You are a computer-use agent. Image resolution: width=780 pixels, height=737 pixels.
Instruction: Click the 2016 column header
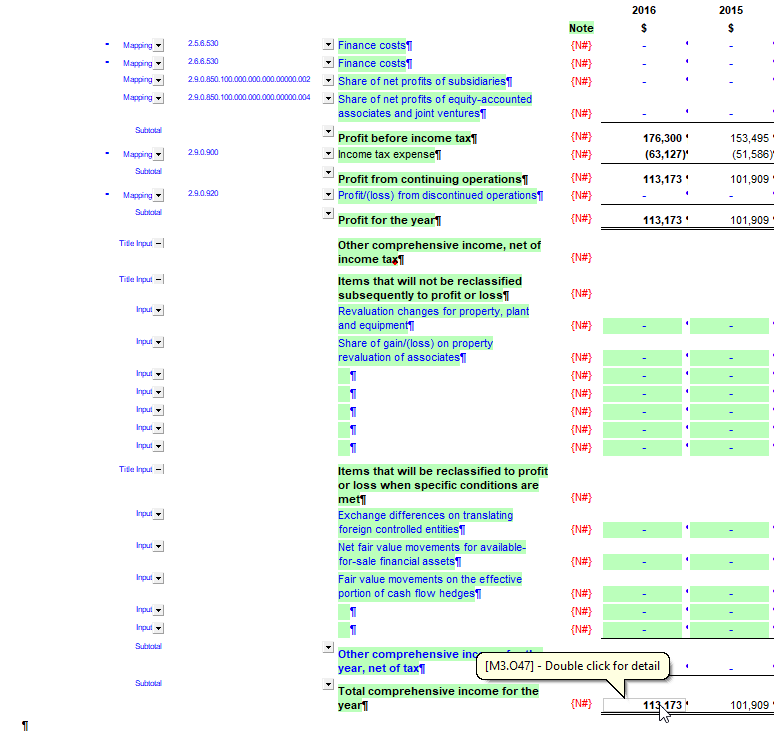point(644,10)
